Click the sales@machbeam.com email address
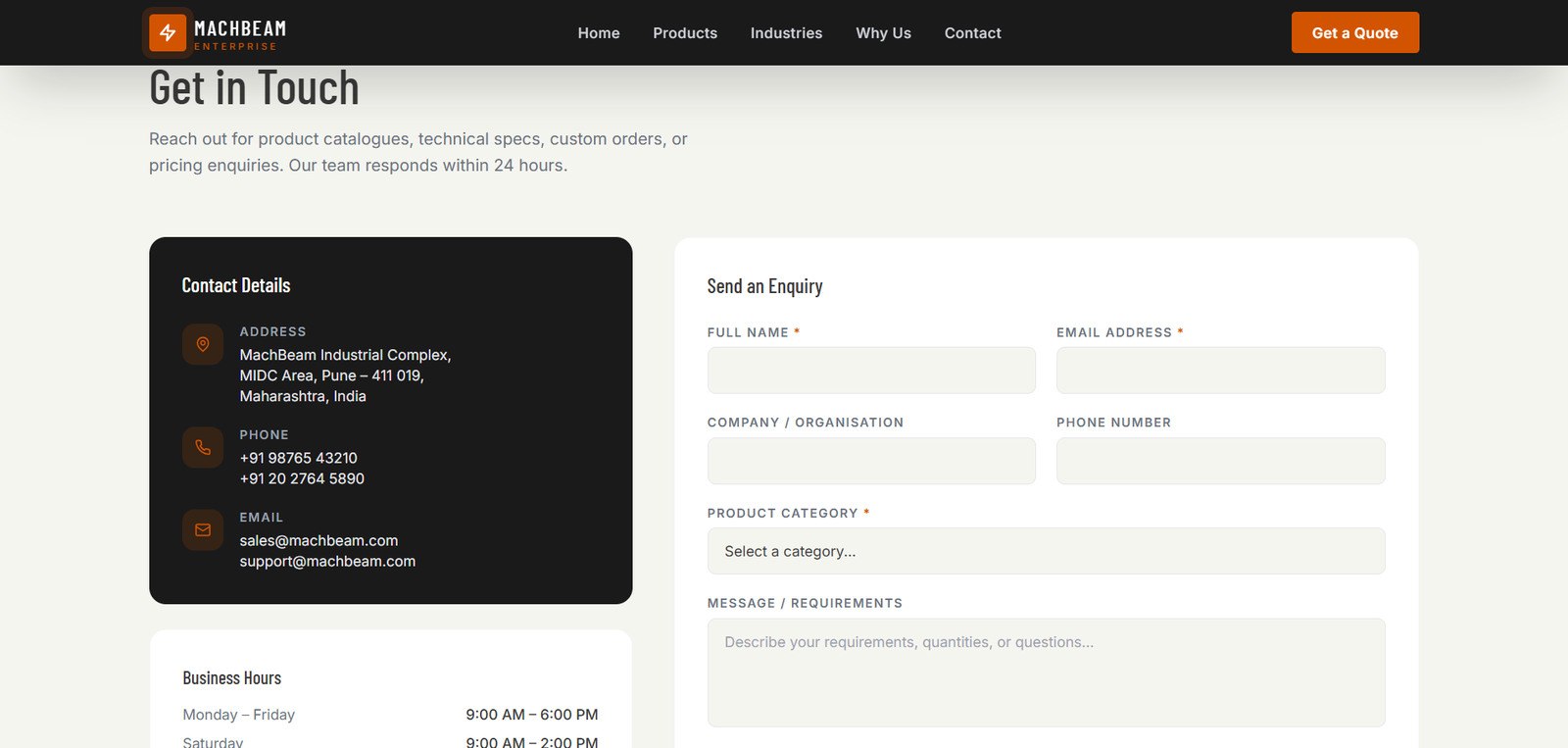The height and width of the screenshot is (748, 1568). coord(318,540)
